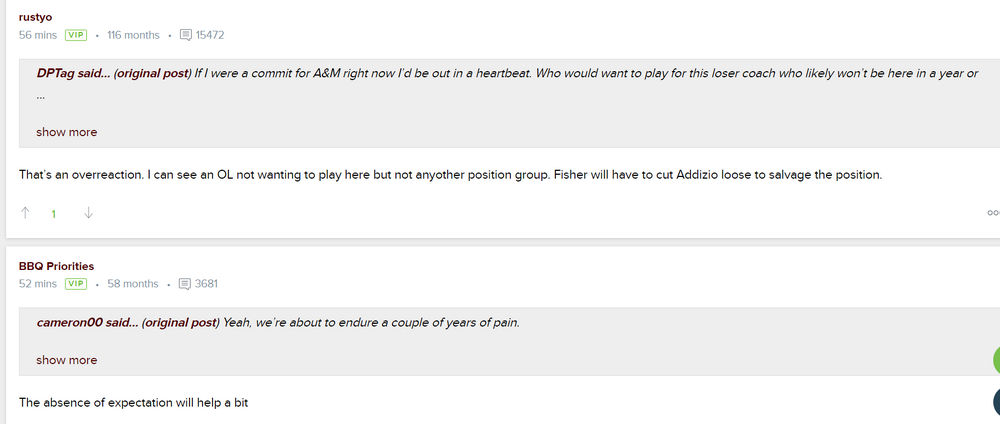Go to the original post in cameron00's quote
1000x424 pixels.
click(x=180, y=322)
